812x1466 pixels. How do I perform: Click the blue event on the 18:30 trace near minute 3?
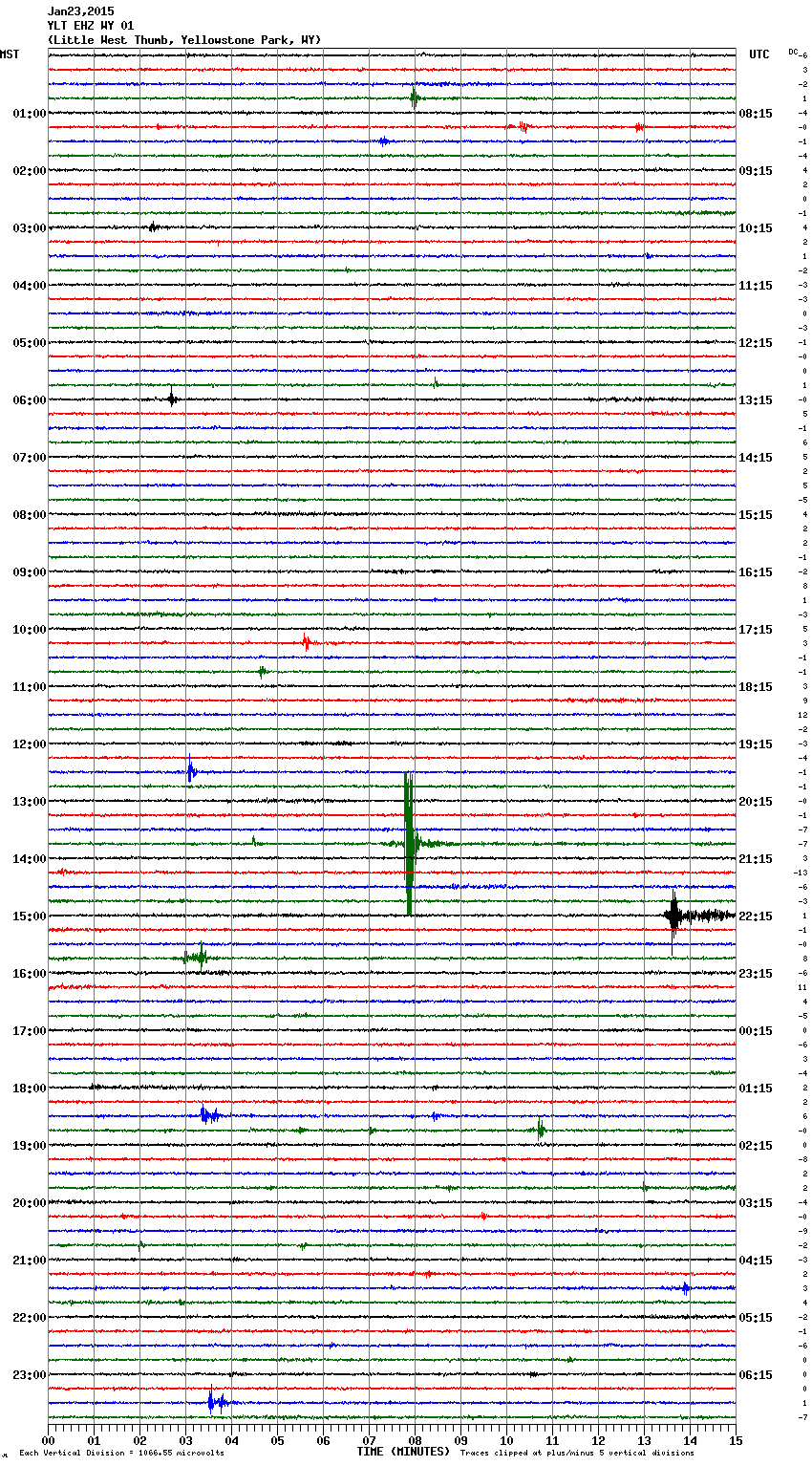[x=209, y=1114]
